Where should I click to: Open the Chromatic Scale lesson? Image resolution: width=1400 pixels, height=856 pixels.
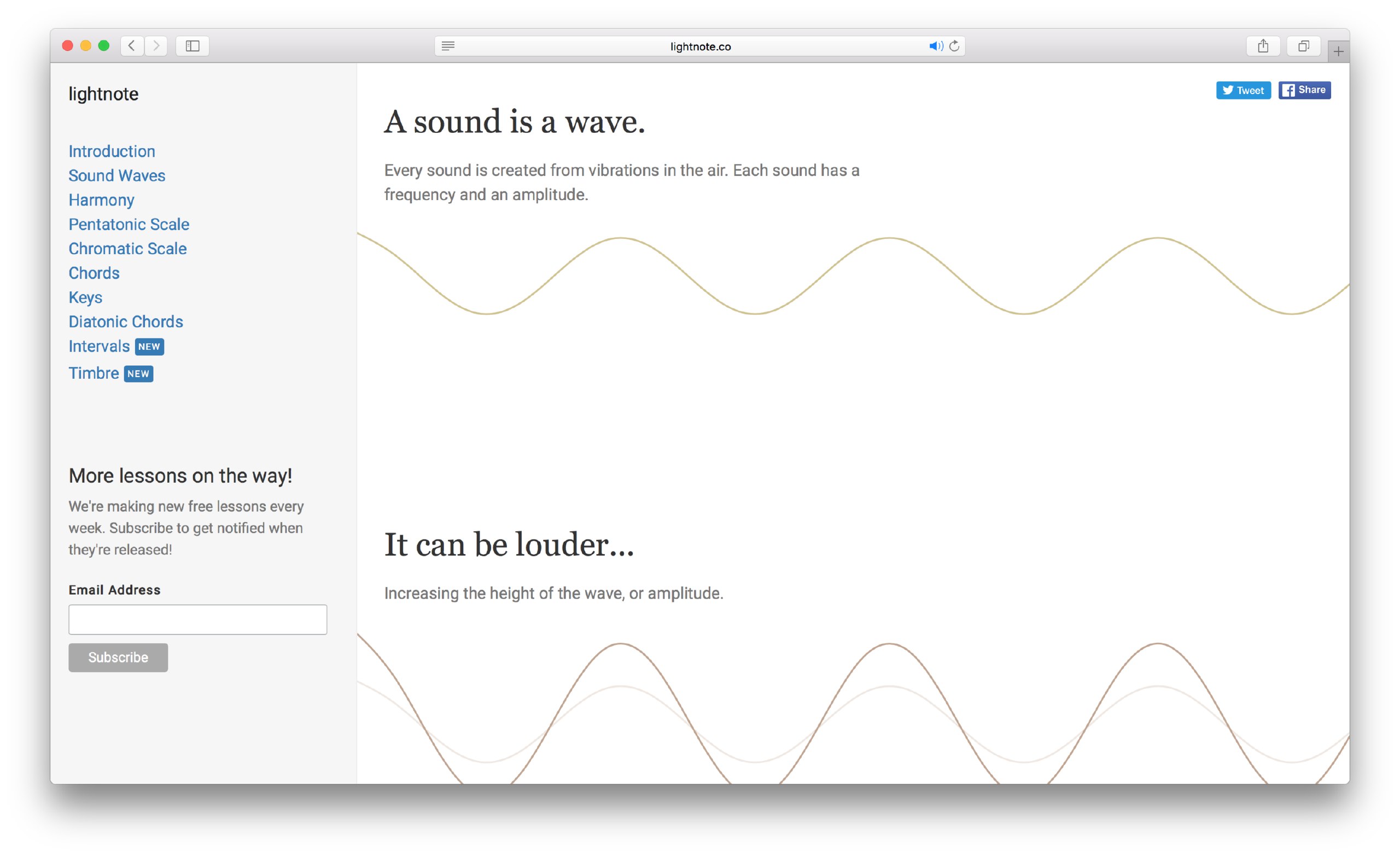click(128, 249)
